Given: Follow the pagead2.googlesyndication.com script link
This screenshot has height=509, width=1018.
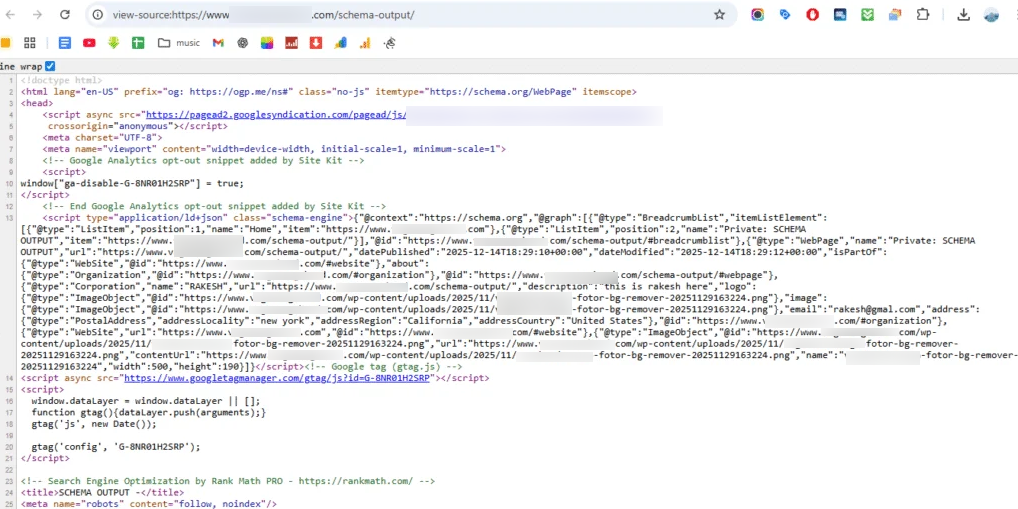Looking at the screenshot, I should (277, 115).
